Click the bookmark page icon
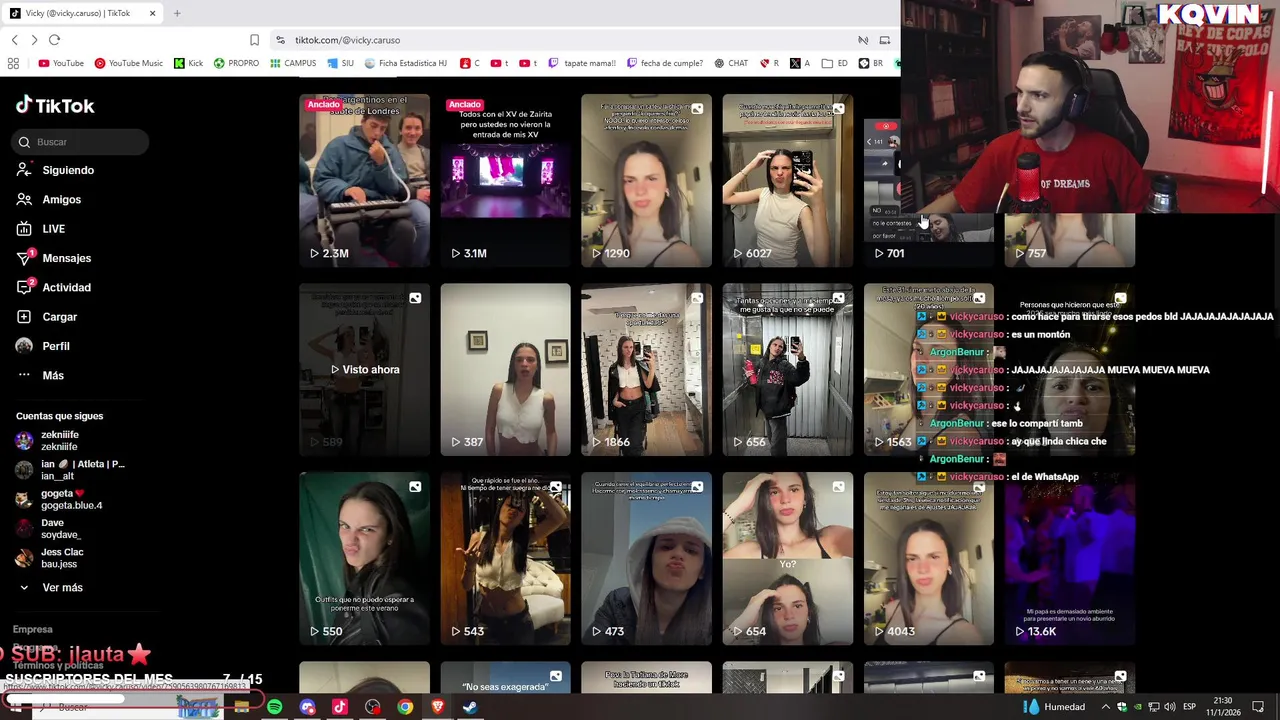1280x720 pixels. [x=254, y=40]
